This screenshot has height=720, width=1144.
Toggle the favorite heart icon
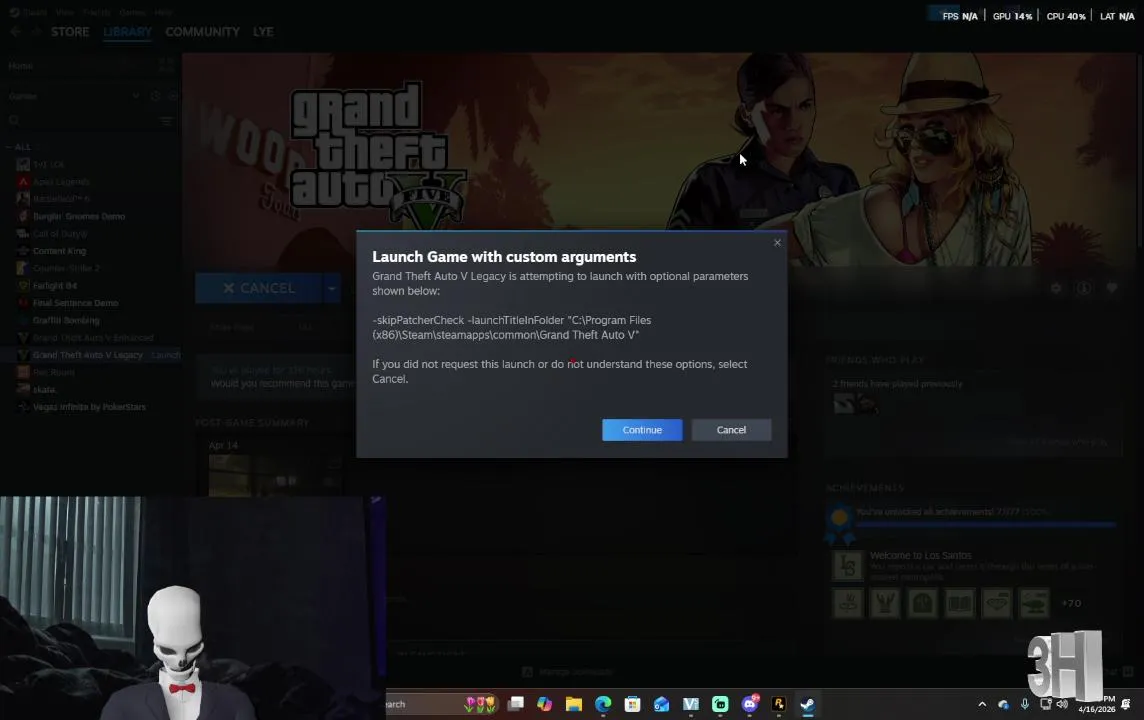tap(1111, 288)
